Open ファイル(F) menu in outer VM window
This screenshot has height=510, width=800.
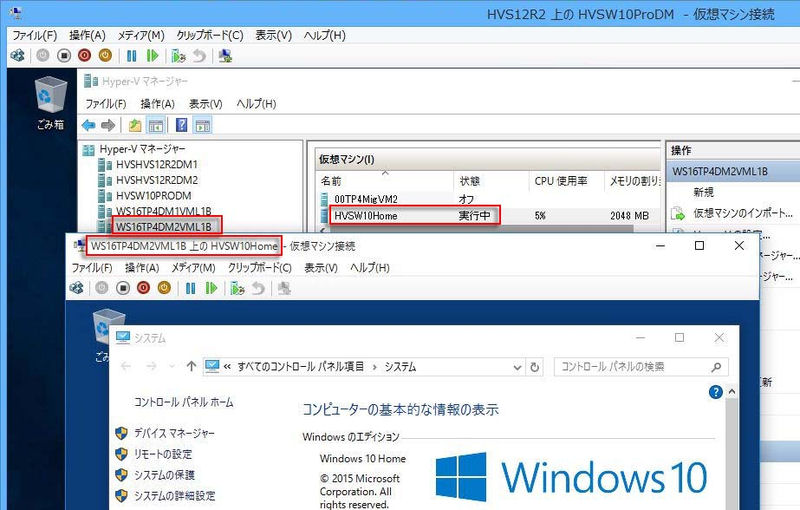(x=35, y=35)
